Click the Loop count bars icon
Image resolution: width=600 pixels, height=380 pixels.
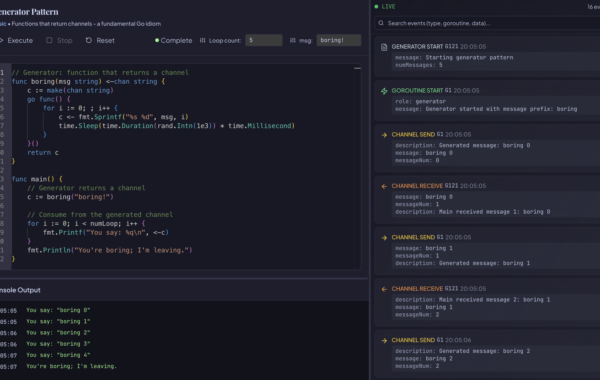click(202, 40)
